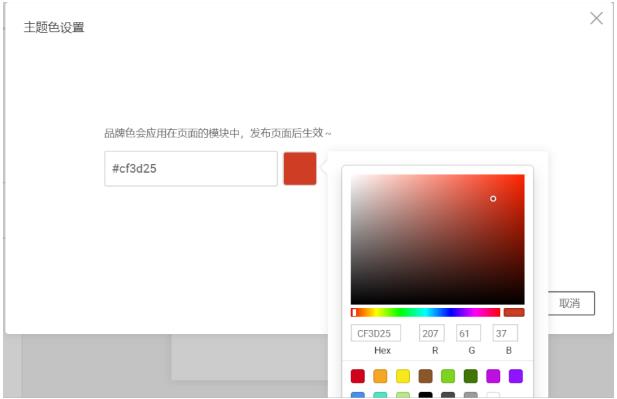
Task: Select the yellow preset color swatch
Action: 403,376
